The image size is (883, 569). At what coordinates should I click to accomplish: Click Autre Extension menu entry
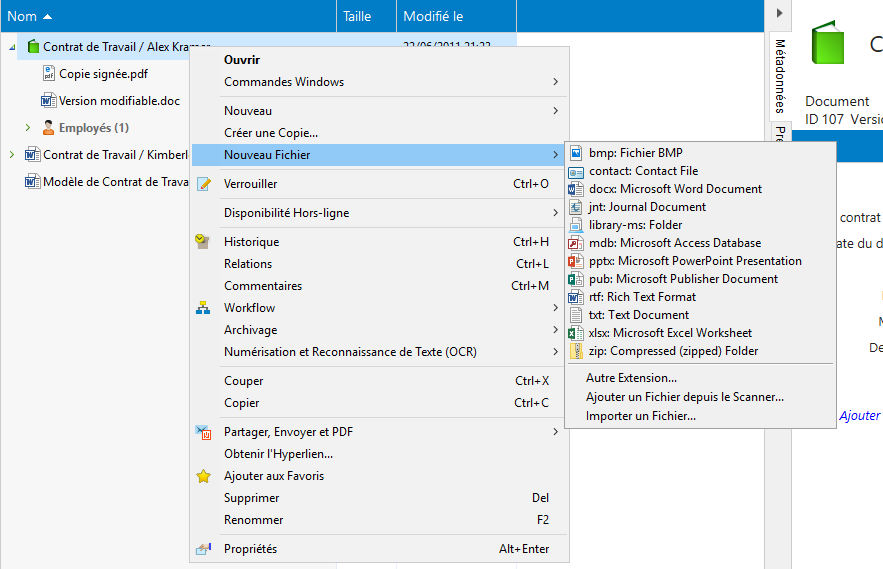click(x=631, y=378)
